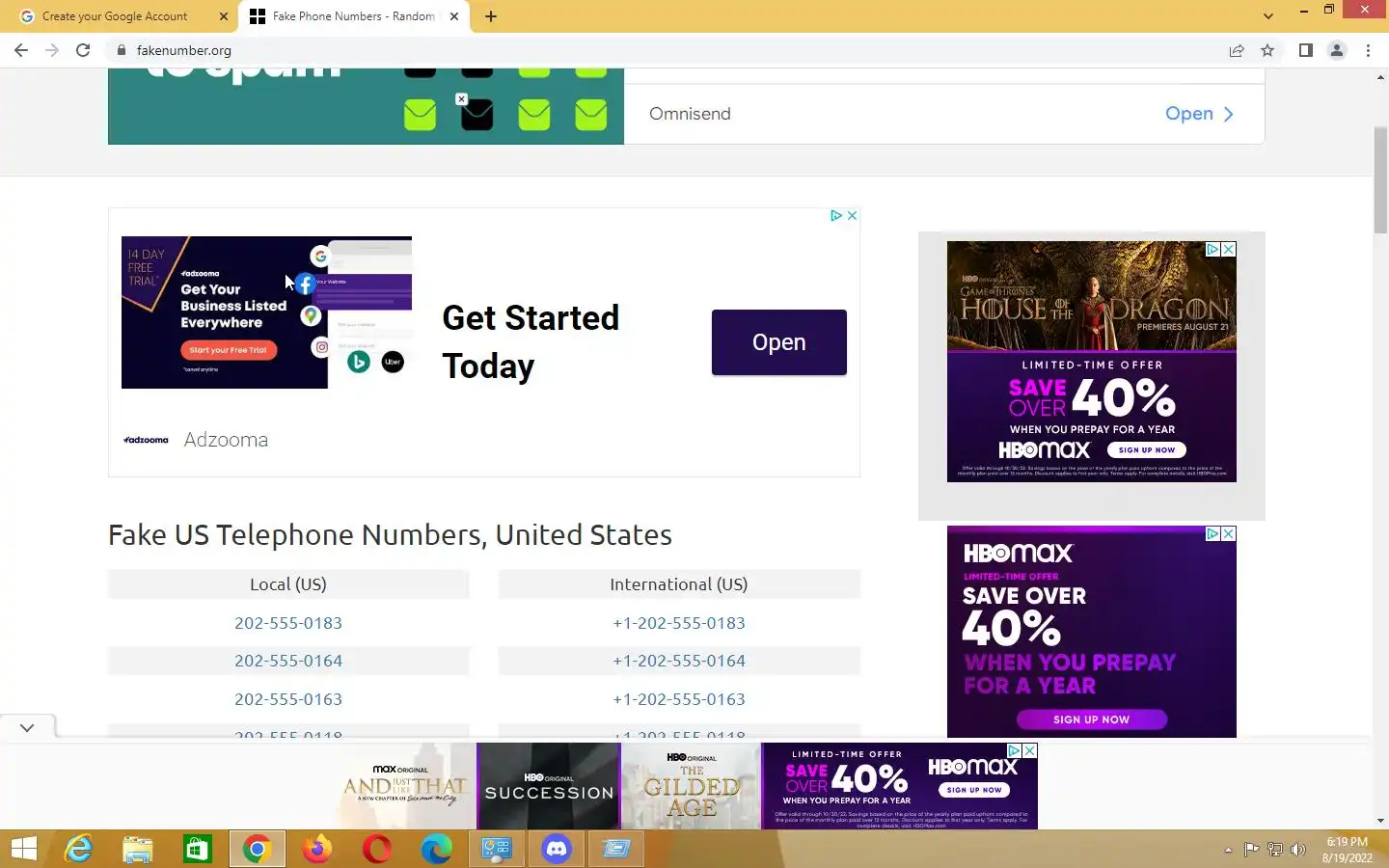1389x868 pixels.
Task: Open a new browser tab
Action: (x=491, y=16)
